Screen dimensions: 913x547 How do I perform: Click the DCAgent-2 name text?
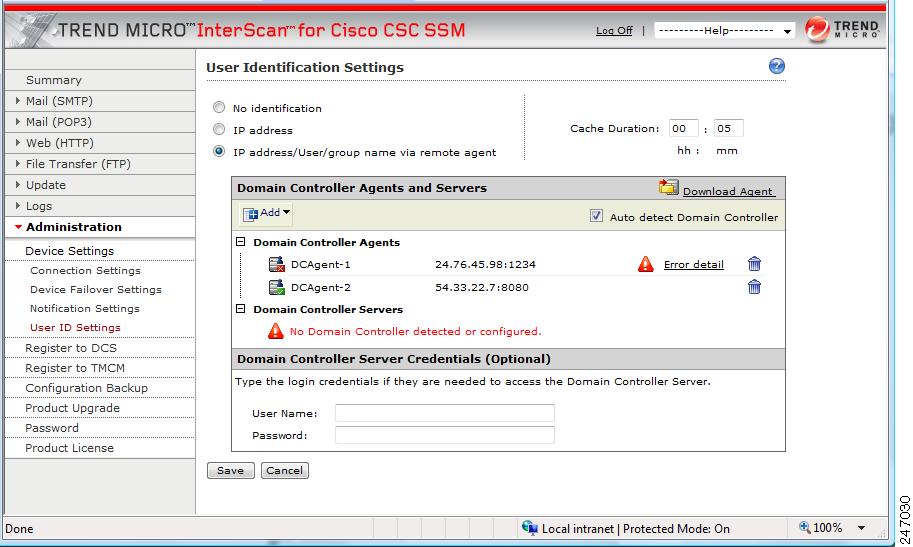(x=321, y=287)
